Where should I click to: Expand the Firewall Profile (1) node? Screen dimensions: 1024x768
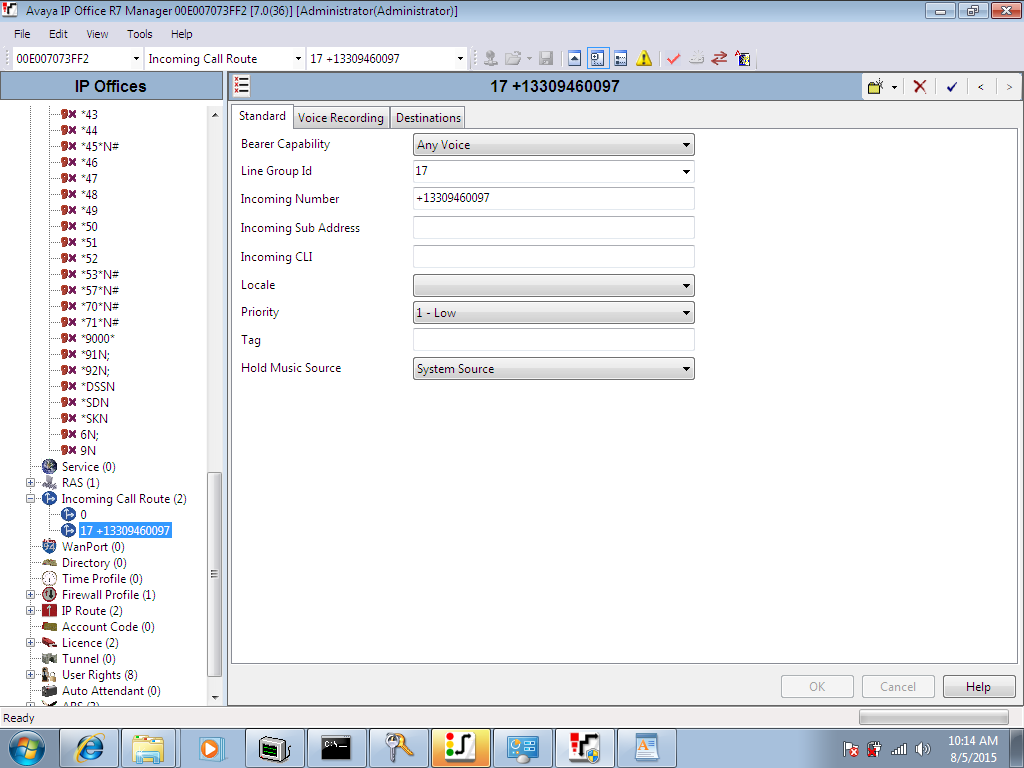(30, 594)
